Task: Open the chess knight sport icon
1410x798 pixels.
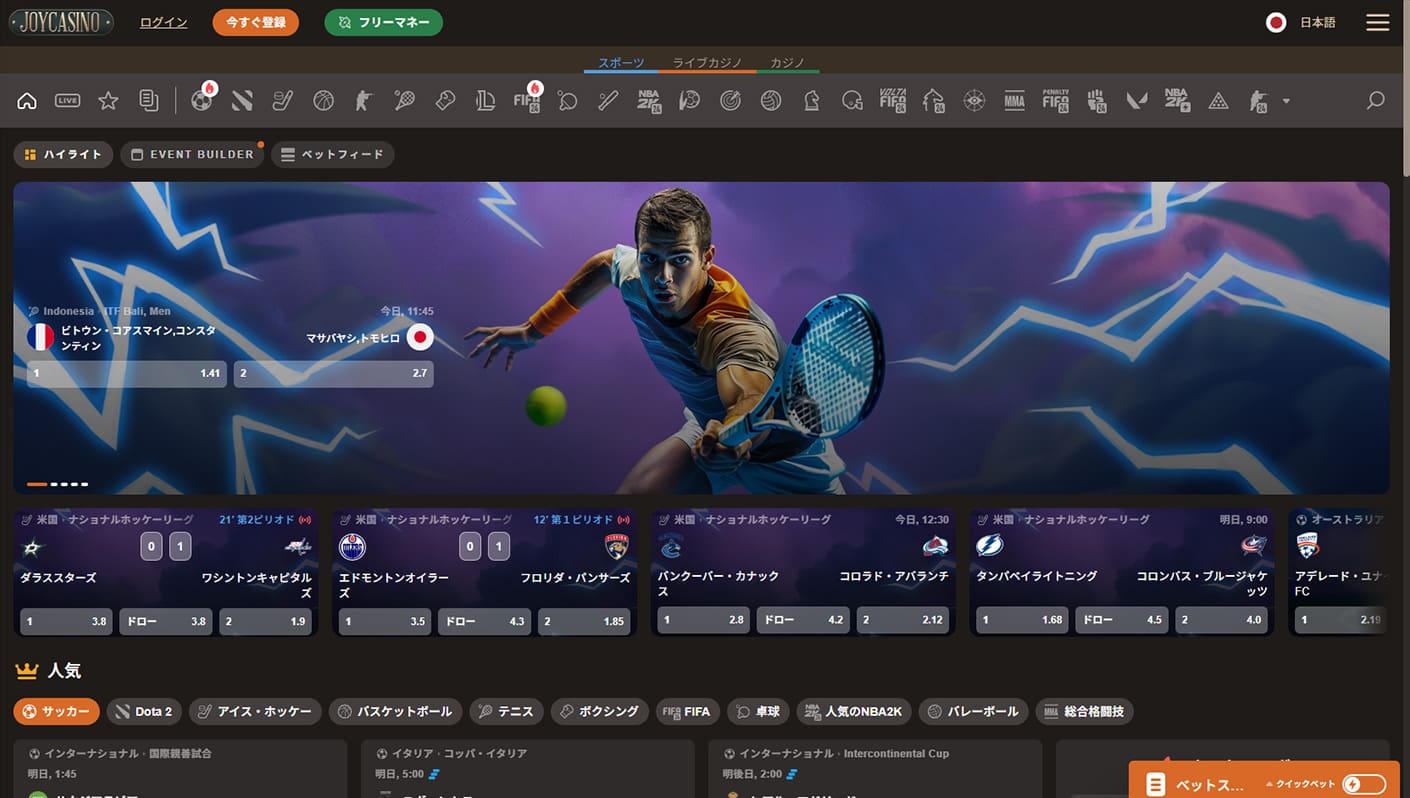Action: 811,100
